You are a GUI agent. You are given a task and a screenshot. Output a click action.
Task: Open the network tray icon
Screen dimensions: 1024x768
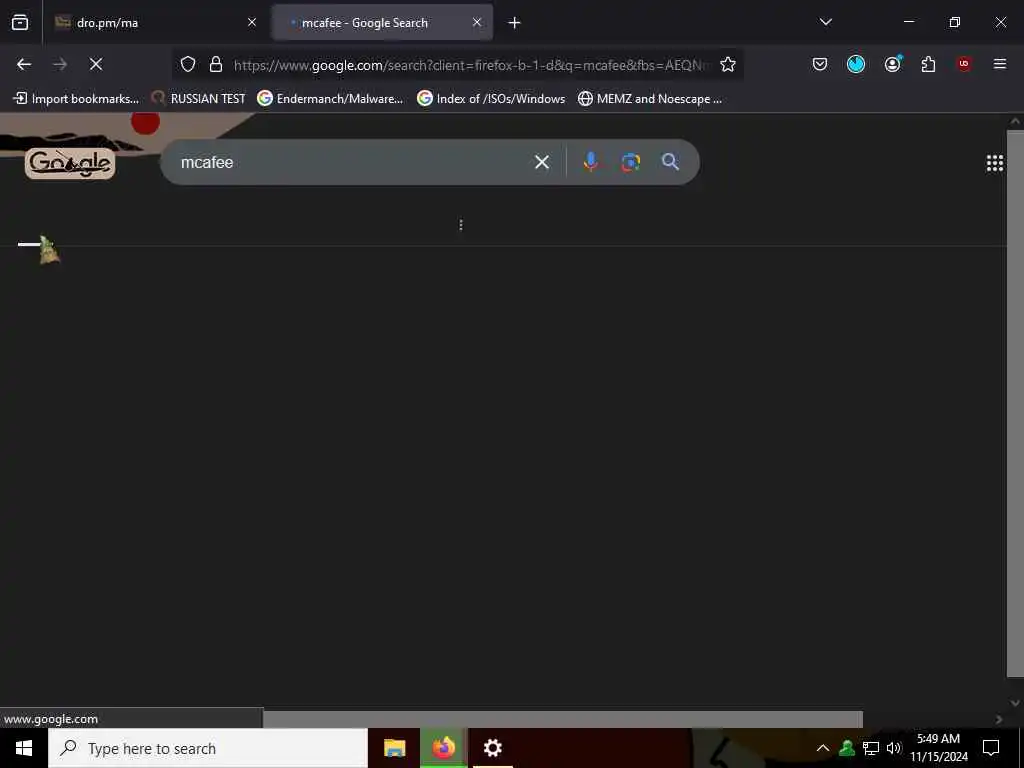click(x=871, y=748)
